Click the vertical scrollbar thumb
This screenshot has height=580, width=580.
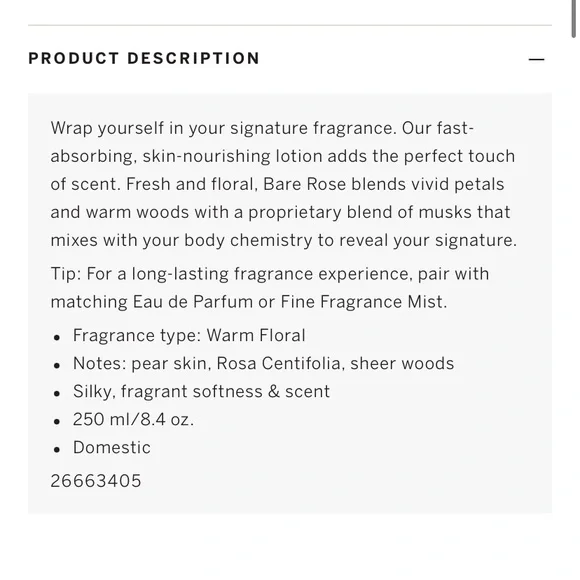point(573,18)
